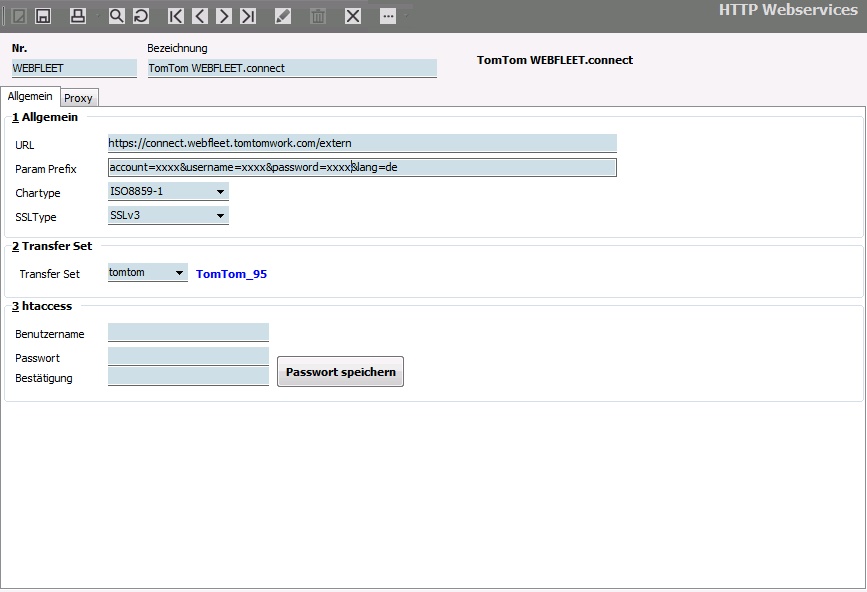This screenshot has width=867, height=592.
Task: Click the SSLType label
Action: tap(36, 217)
